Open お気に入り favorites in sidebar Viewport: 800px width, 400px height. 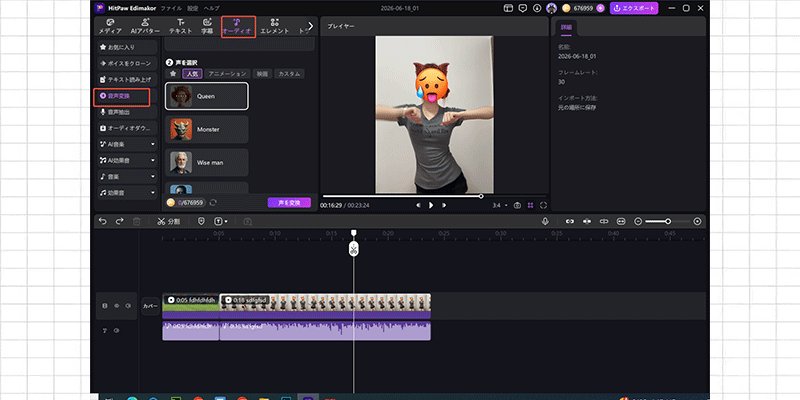(127, 47)
